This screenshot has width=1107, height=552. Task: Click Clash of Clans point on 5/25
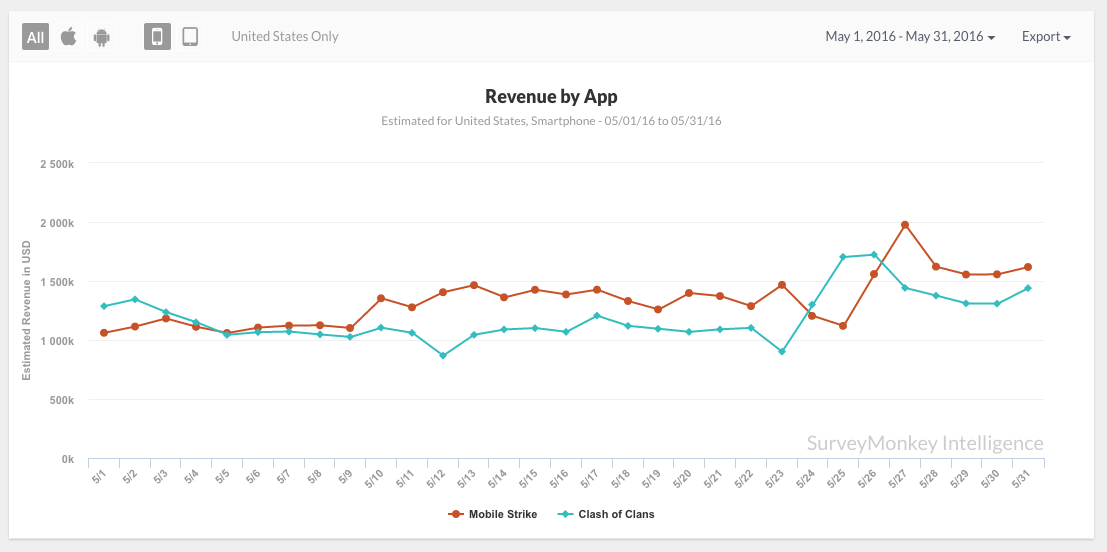(x=843, y=257)
